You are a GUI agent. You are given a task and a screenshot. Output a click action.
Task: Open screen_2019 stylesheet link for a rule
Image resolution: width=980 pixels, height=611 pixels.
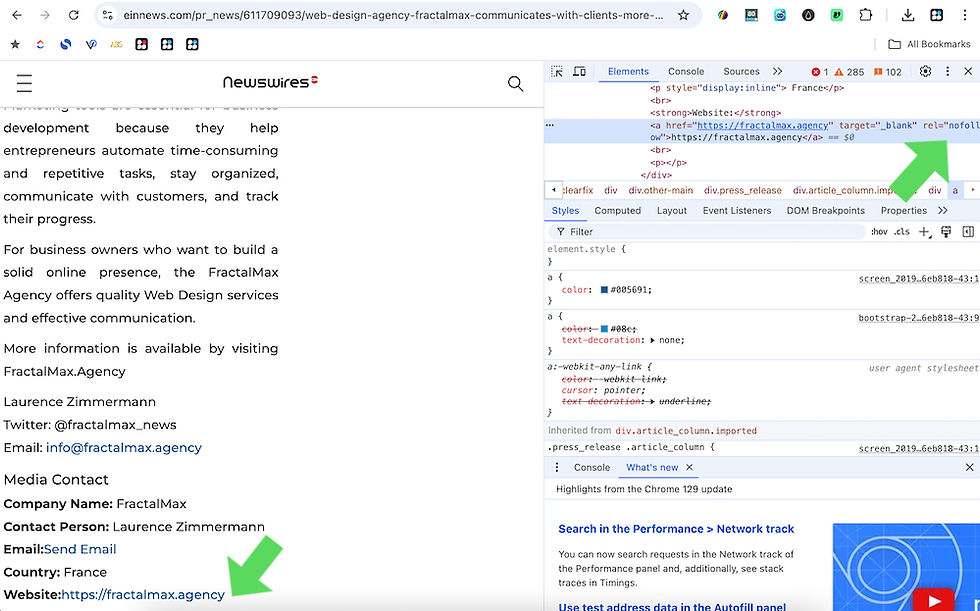[x=918, y=279]
